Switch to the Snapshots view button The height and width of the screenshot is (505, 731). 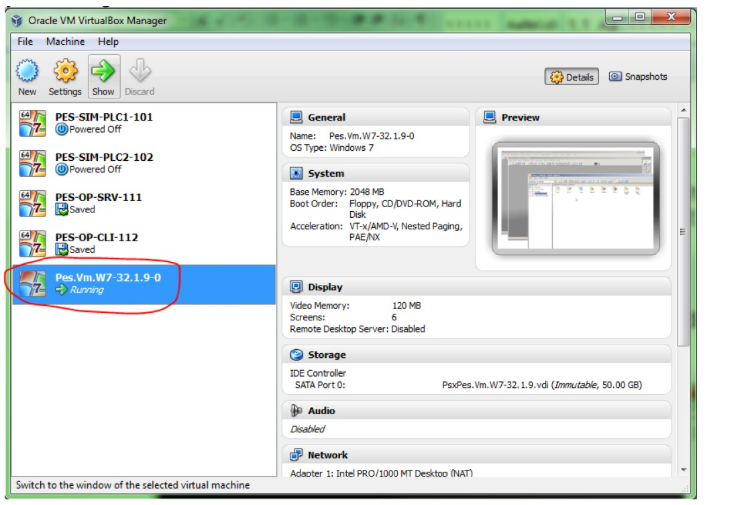coord(638,76)
